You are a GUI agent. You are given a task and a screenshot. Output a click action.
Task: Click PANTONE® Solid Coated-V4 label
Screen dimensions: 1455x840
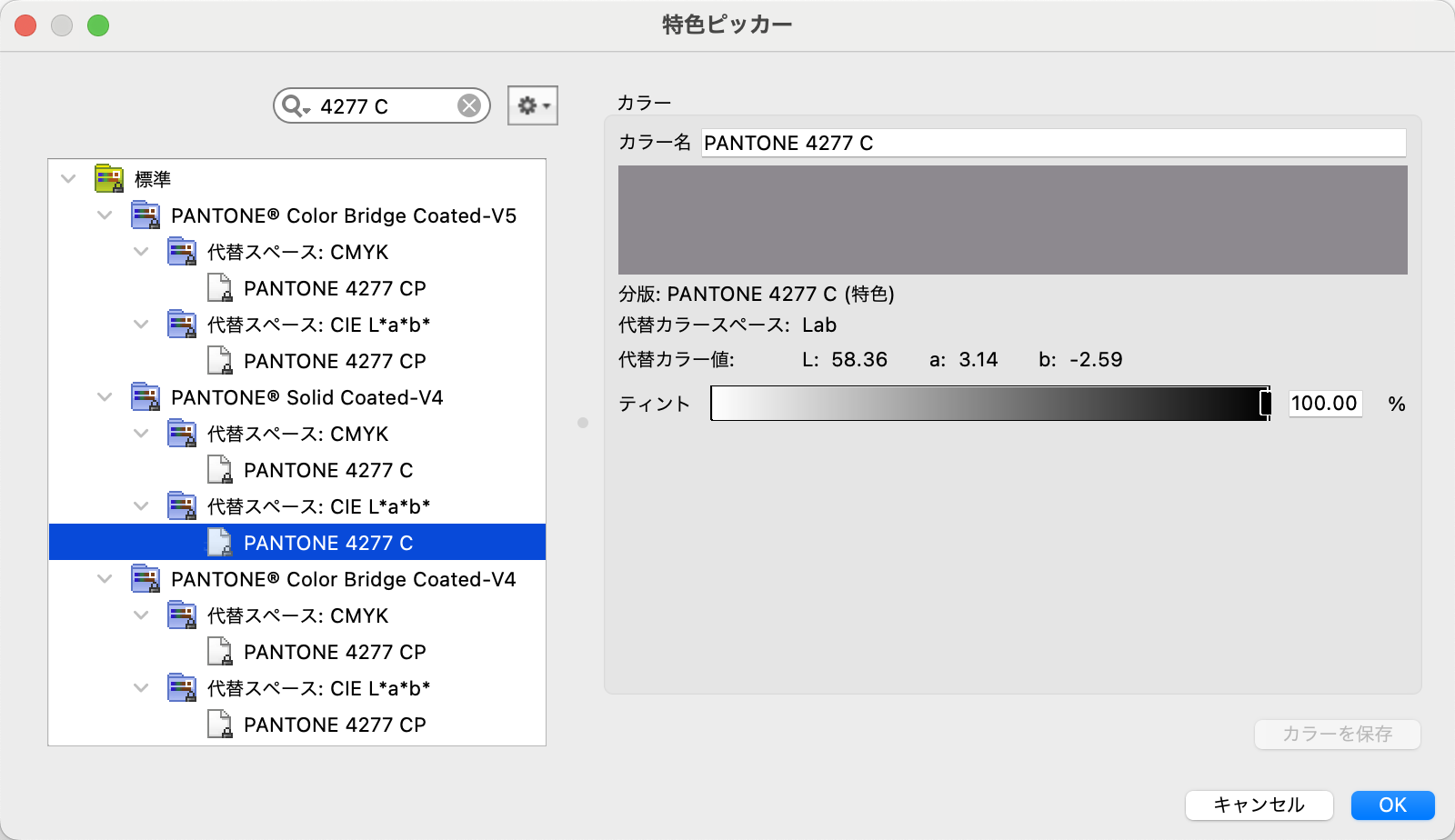point(307,397)
